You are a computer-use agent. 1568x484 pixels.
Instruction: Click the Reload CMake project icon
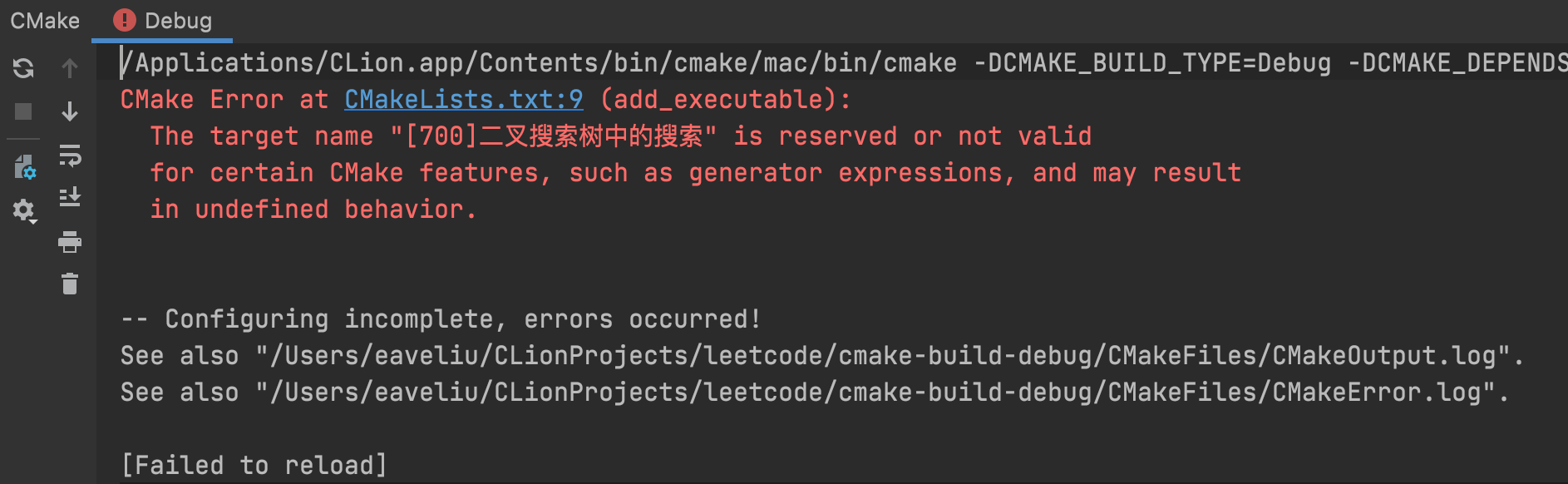[23, 67]
